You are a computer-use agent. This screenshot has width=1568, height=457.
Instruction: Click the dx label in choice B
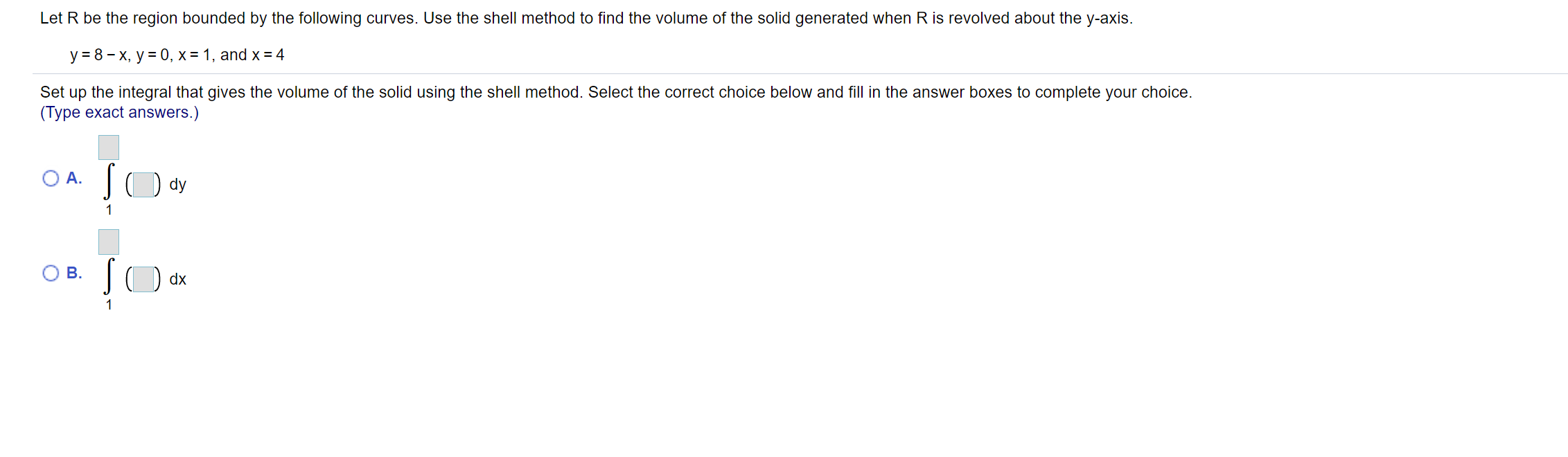tap(177, 279)
